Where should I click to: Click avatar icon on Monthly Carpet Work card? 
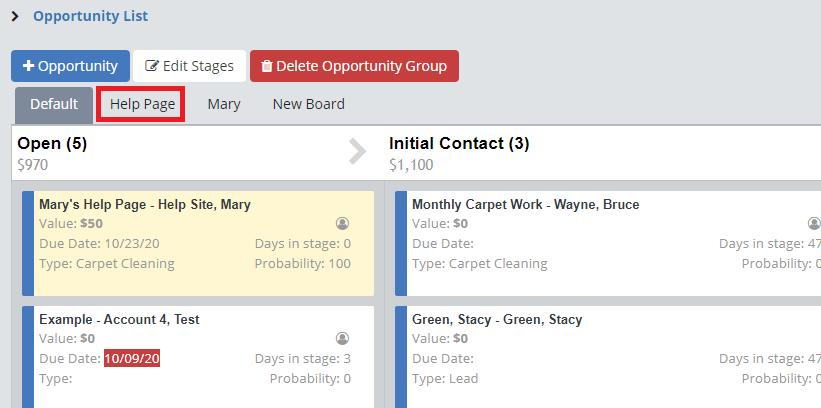click(x=814, y=224)
